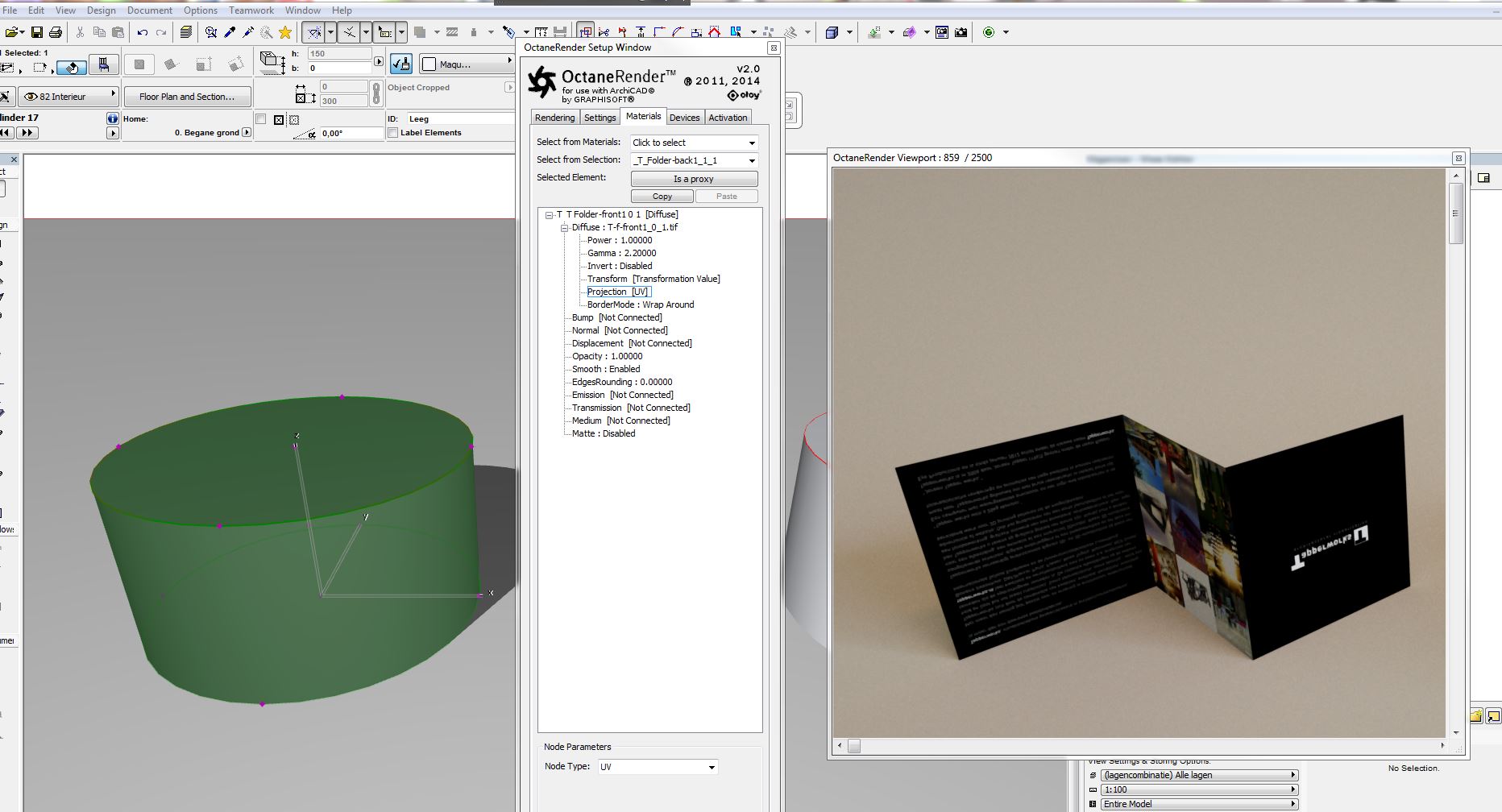Select the BorderMode : Wrap Around row
Image resolution: width=1502 pixels, height=812 pixels.
[641, 304]
